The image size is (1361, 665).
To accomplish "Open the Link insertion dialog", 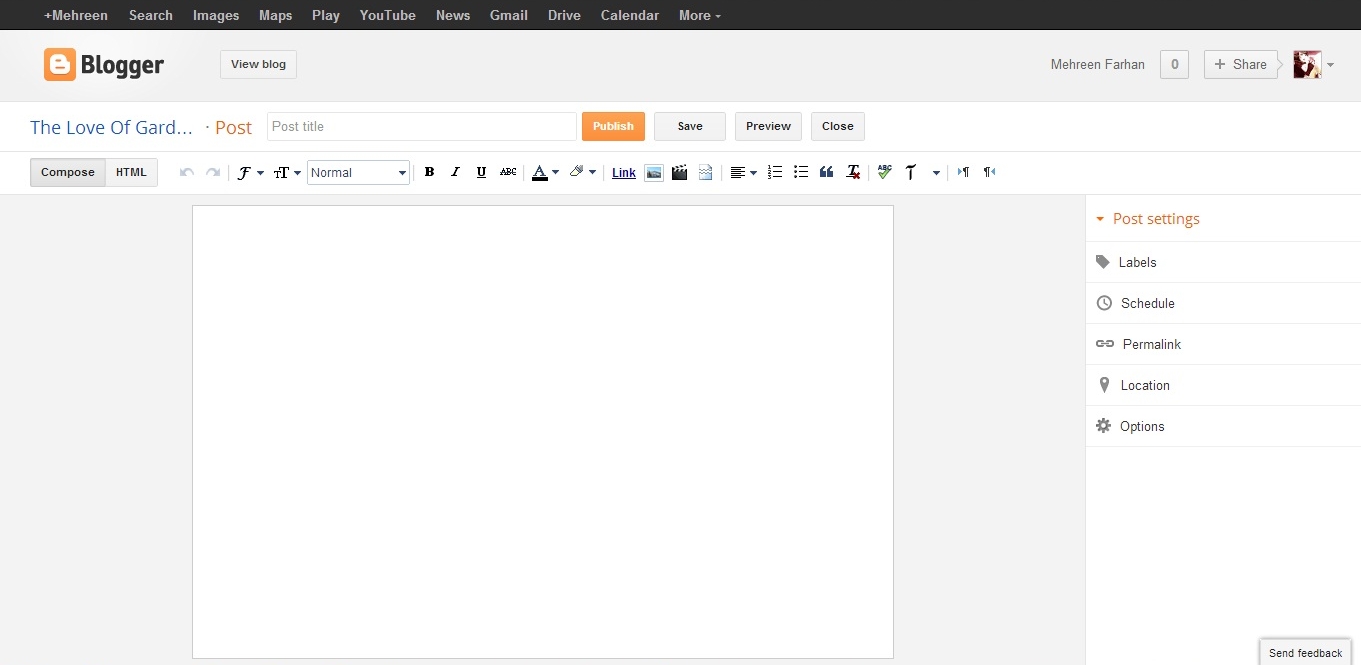I will click(623, 172).
